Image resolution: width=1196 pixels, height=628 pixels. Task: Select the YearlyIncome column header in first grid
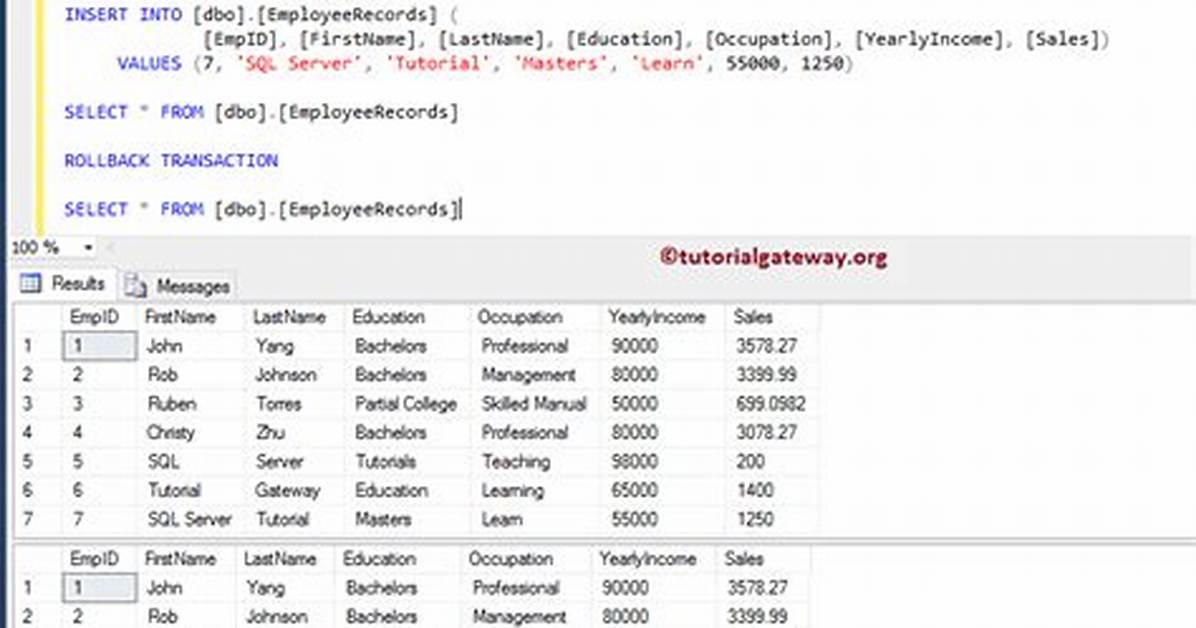pos(657,317)
